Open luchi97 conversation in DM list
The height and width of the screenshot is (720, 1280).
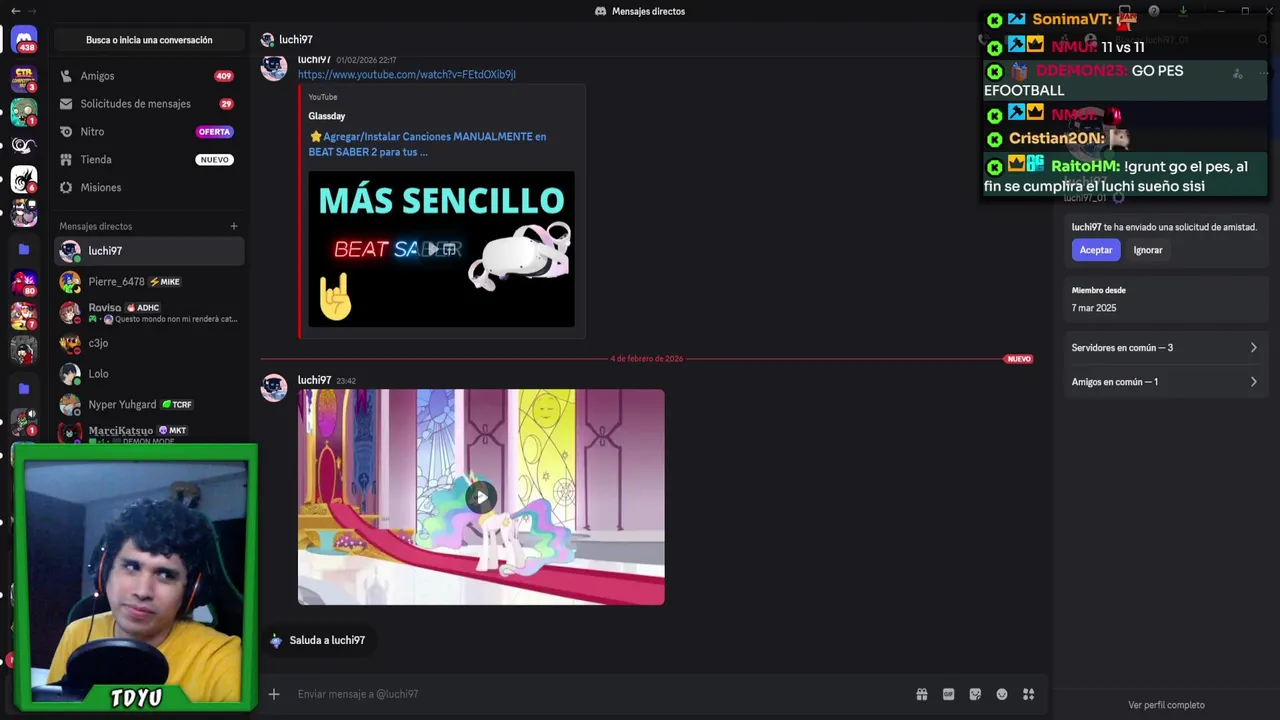pyautogui.click(x=149, y=251)
